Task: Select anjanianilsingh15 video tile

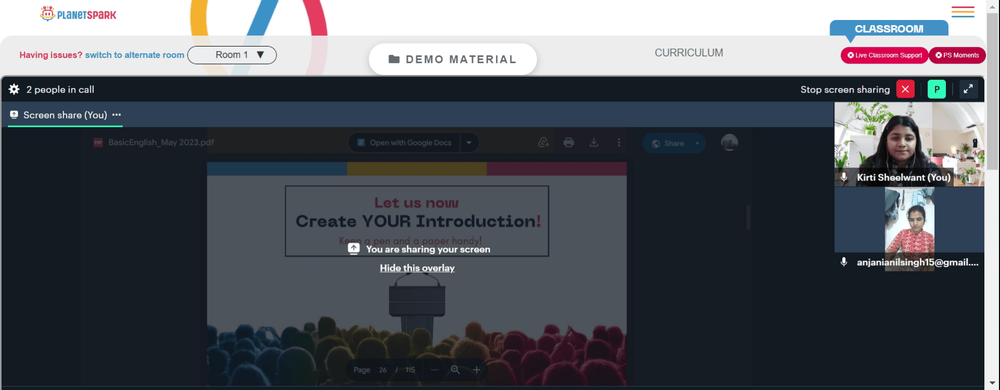Action: pos(909,229)
